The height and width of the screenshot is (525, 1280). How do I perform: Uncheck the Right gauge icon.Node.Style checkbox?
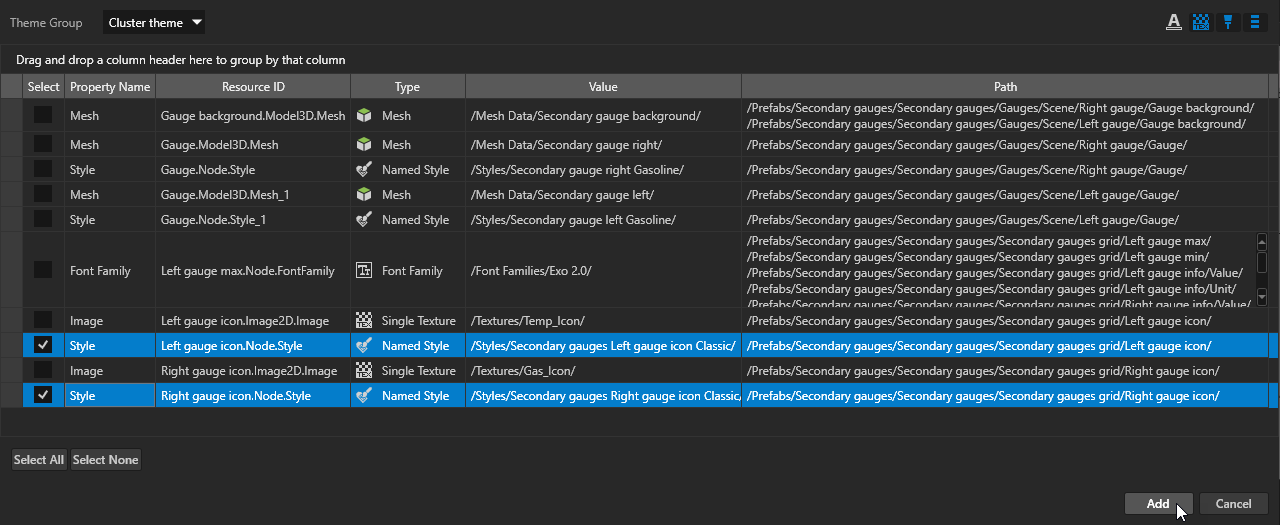pyautogui.click(x=43, y=396)
